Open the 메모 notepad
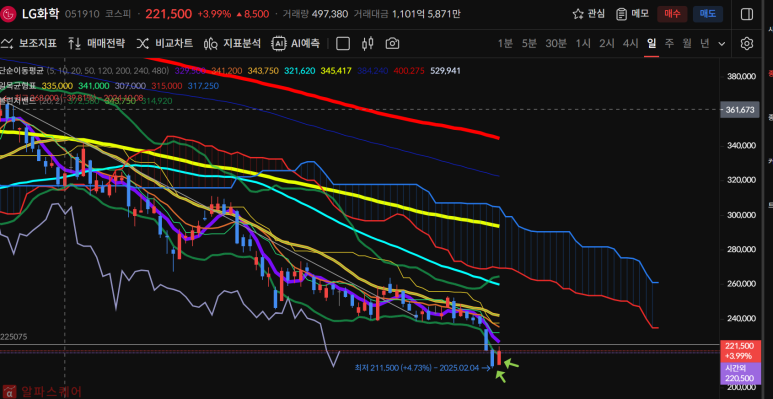This screenshot has height=399, width=773. click(x=632, y=14)
